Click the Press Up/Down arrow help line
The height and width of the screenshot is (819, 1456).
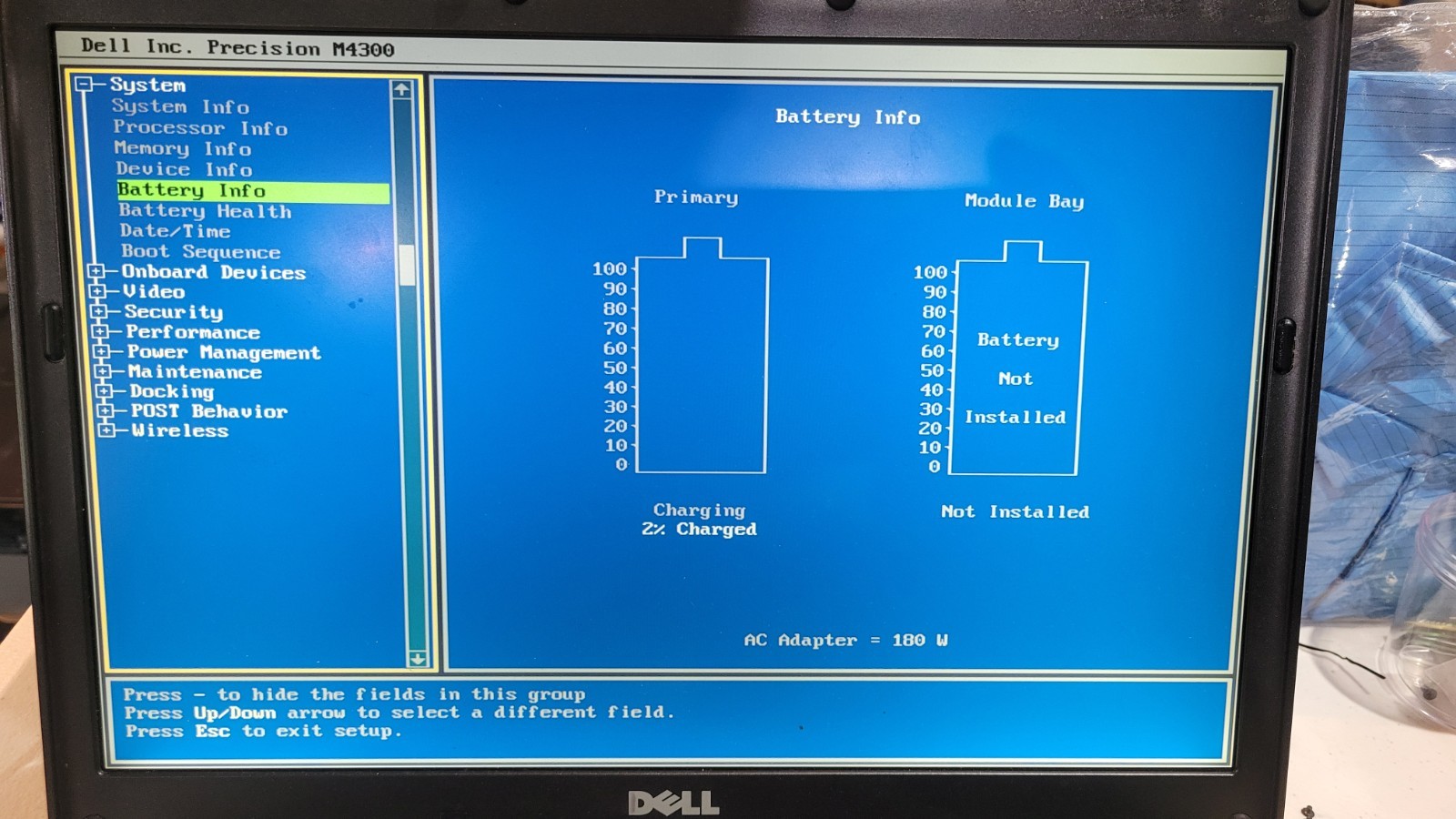[399, 713]
